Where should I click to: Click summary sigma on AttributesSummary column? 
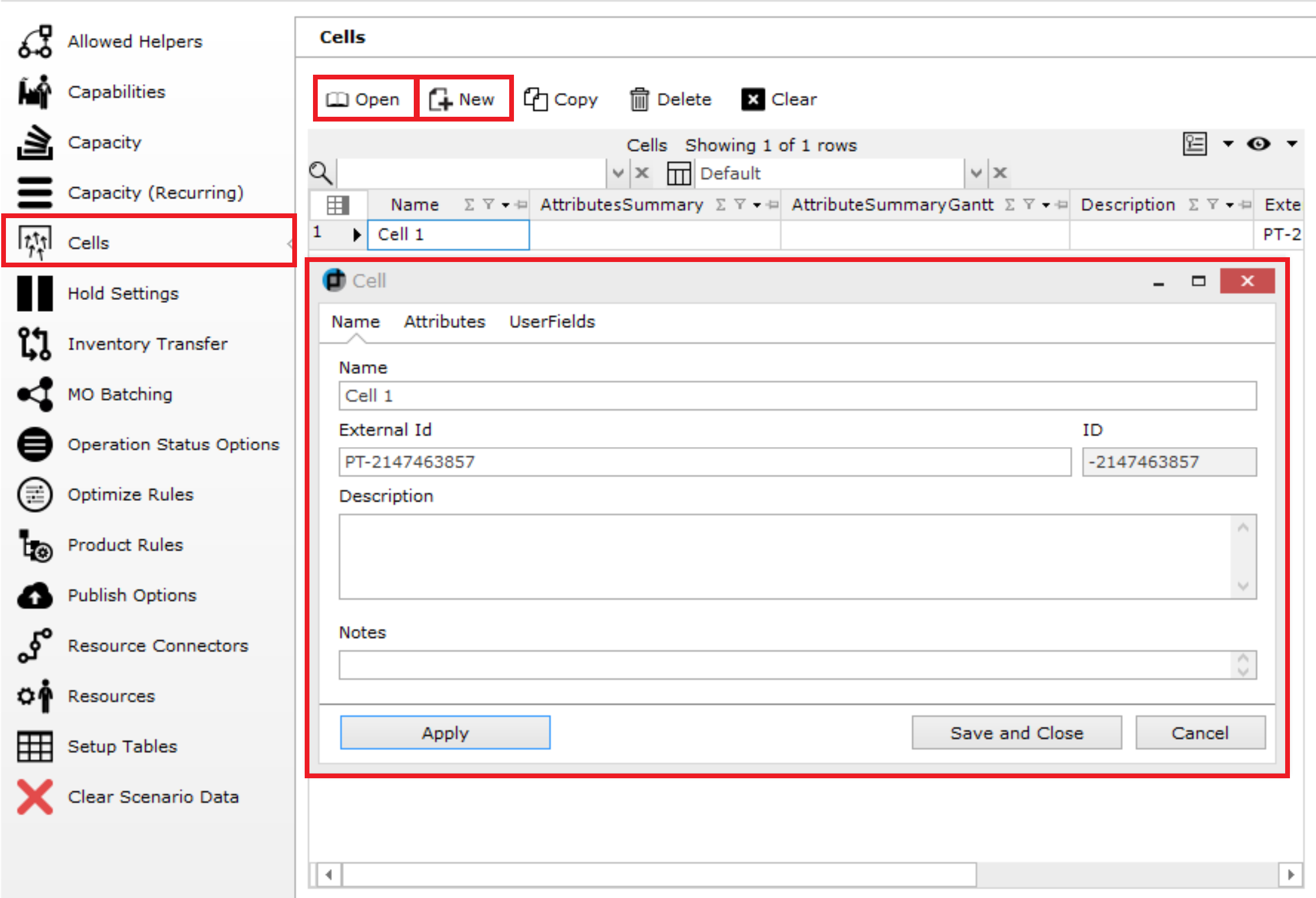[721, 205]
